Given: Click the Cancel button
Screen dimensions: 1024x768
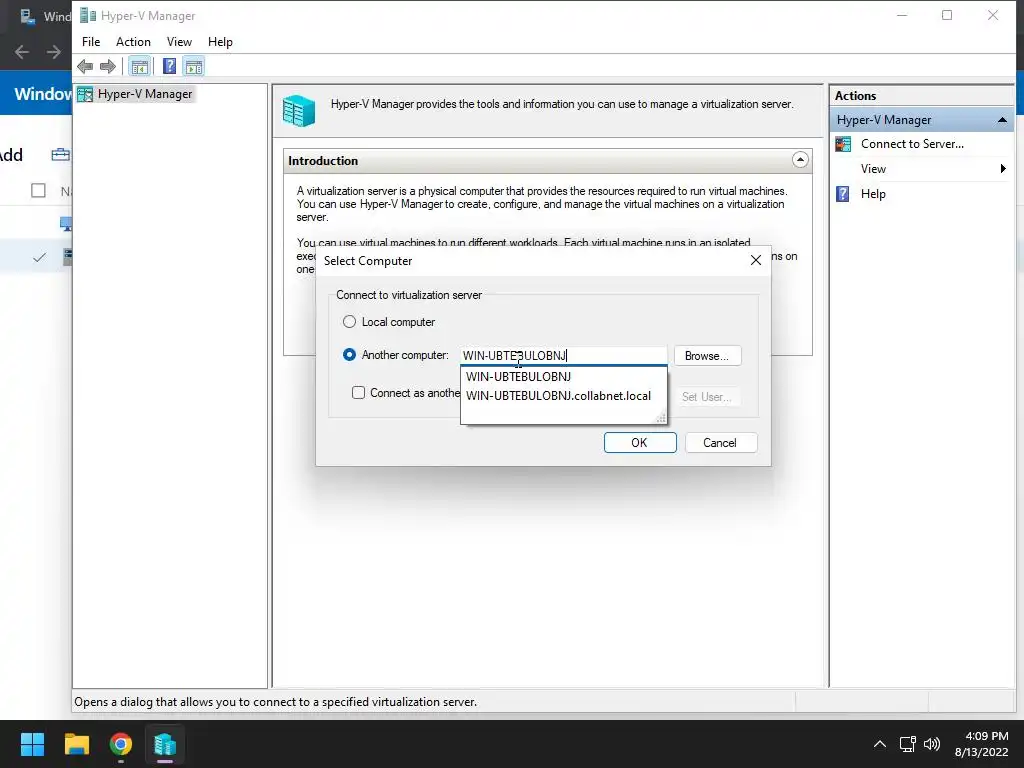Looking at the screenshot, I should [721, 443].
